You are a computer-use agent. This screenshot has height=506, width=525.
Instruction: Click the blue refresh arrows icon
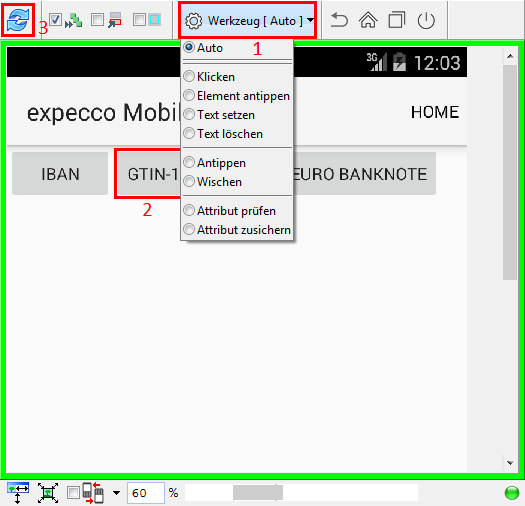coord(18,20)
